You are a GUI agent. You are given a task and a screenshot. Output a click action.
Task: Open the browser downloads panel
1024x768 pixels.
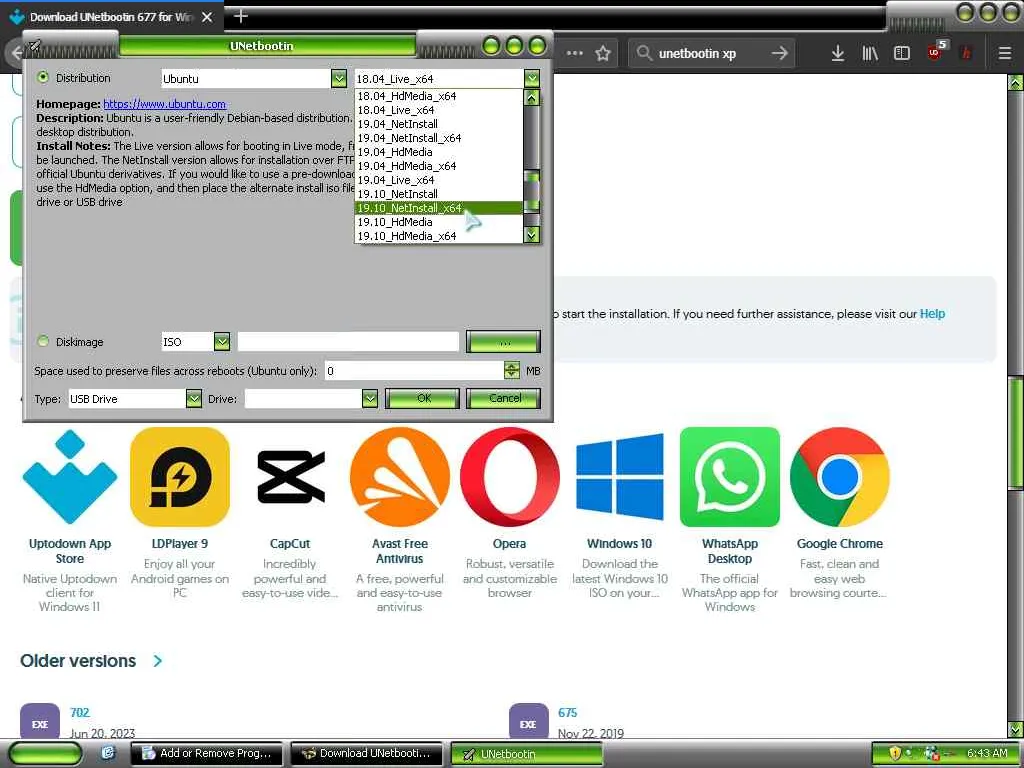[838, 53]
